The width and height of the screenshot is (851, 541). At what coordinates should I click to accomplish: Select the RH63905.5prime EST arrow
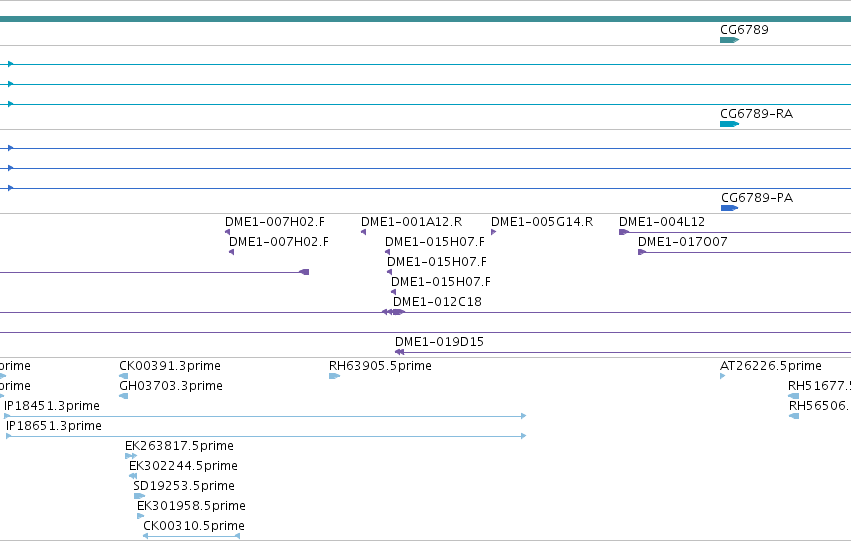[x=334, y=376]
